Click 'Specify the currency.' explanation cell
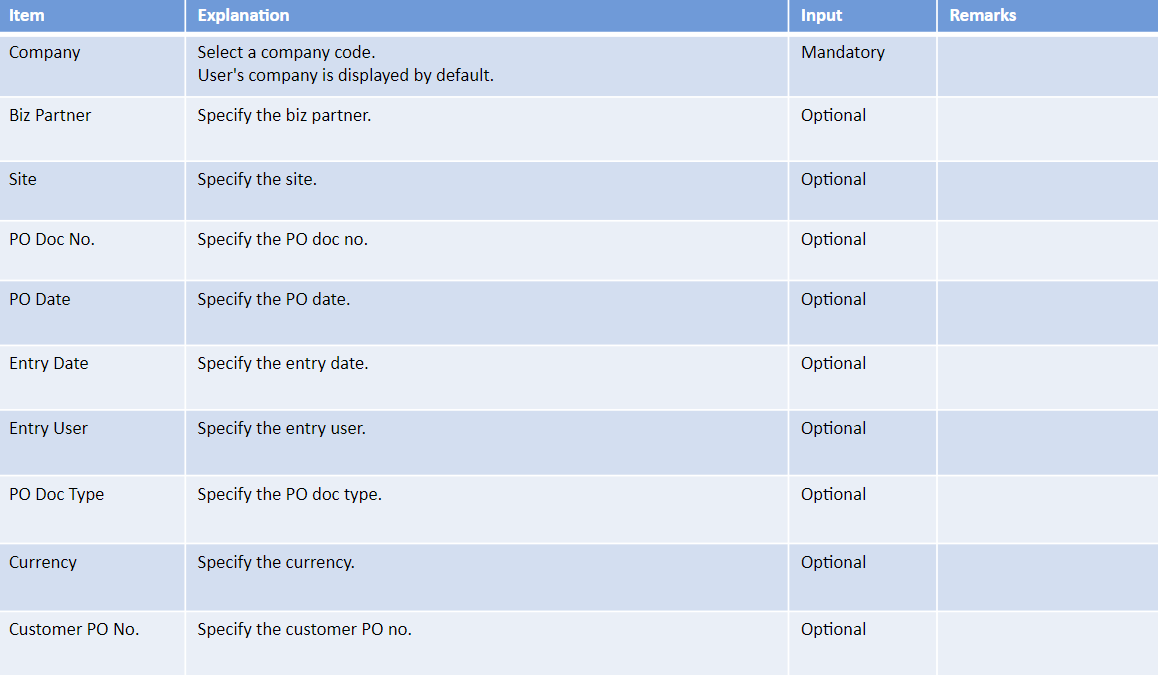1158x675 pixels. tap(487, 578)
